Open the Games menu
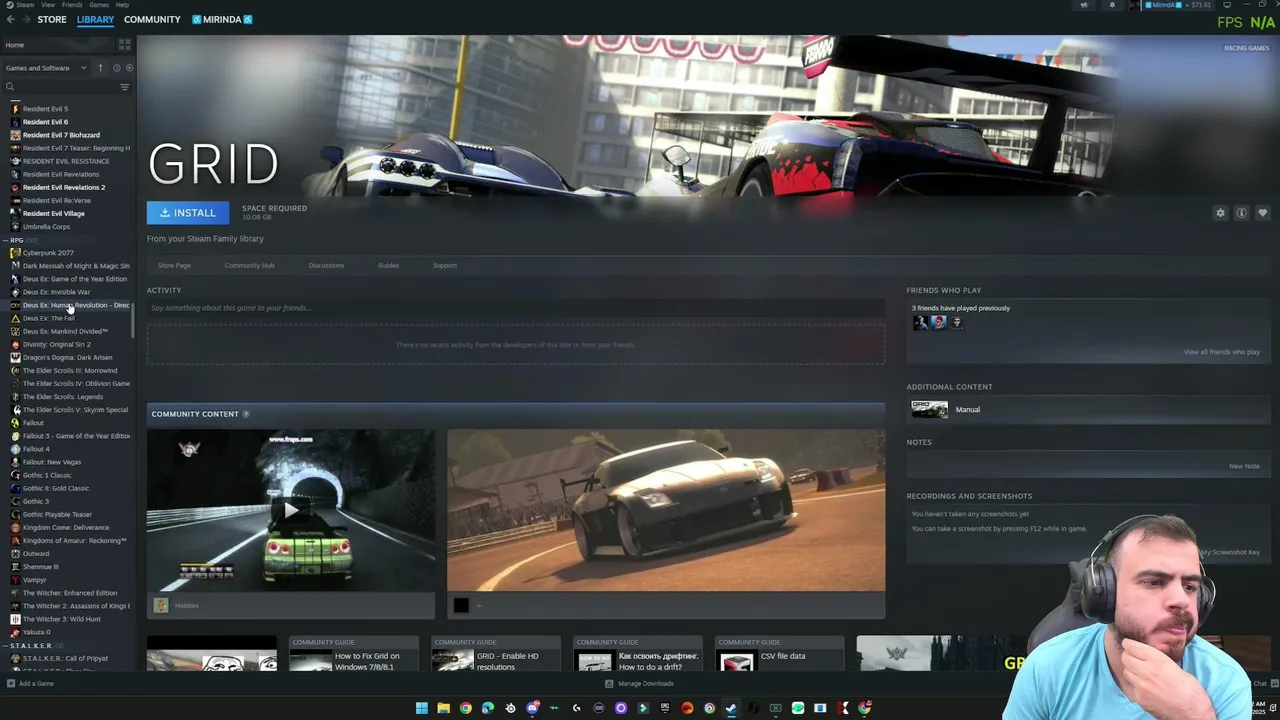 [x=99, y=5]
